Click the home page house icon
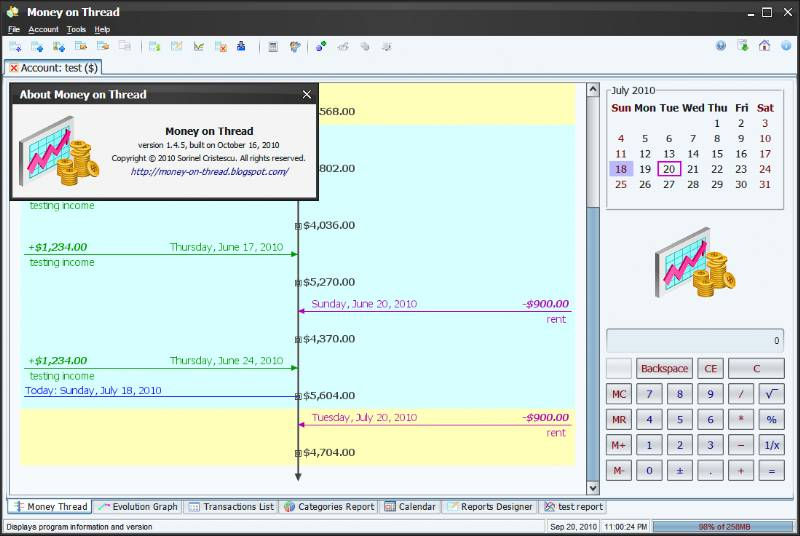 coord(764,46)
